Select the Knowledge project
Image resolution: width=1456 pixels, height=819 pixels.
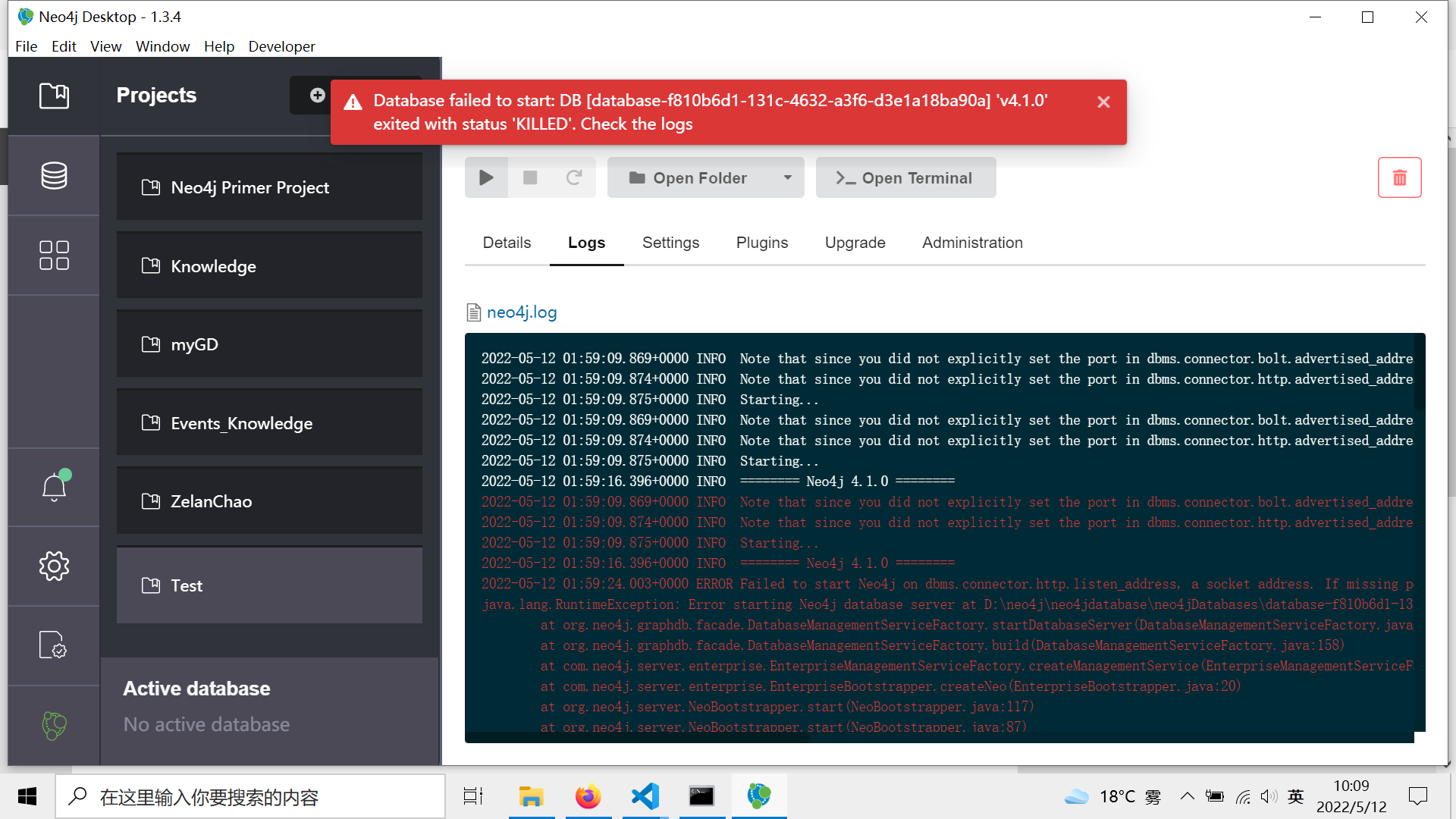(x=269, y=266)
